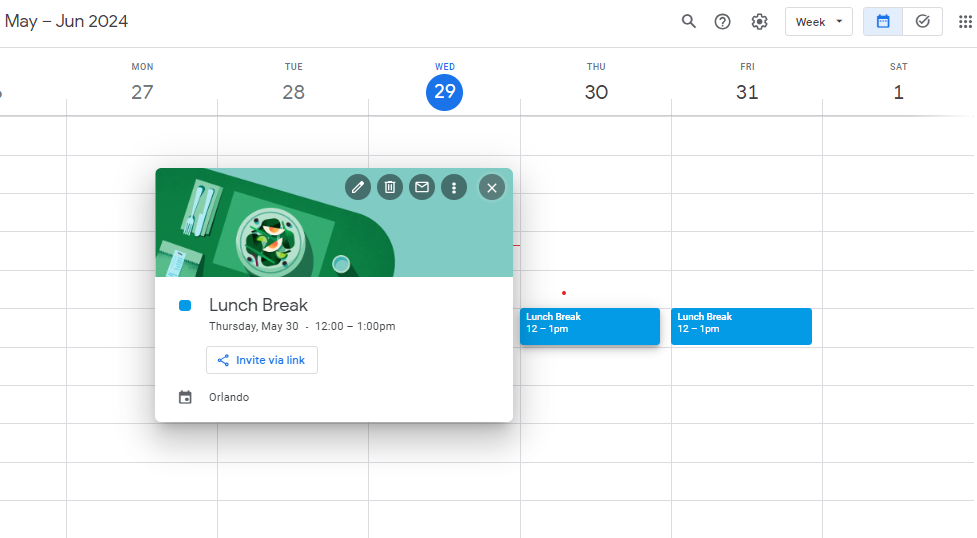This screenshot has width=977, height=538.
Task: Edit the Lunch Break event
Action: (x=358, y=187)
